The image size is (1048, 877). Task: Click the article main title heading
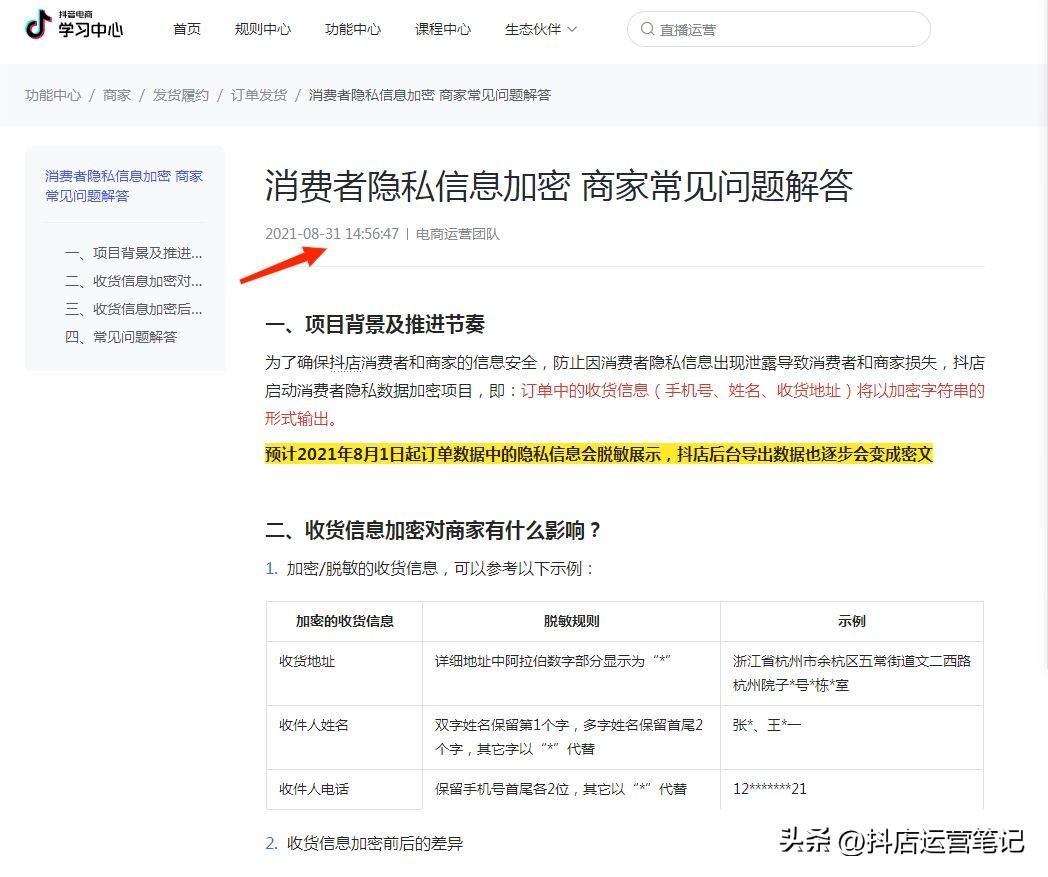pyautogui.click(x=559, y=186)
